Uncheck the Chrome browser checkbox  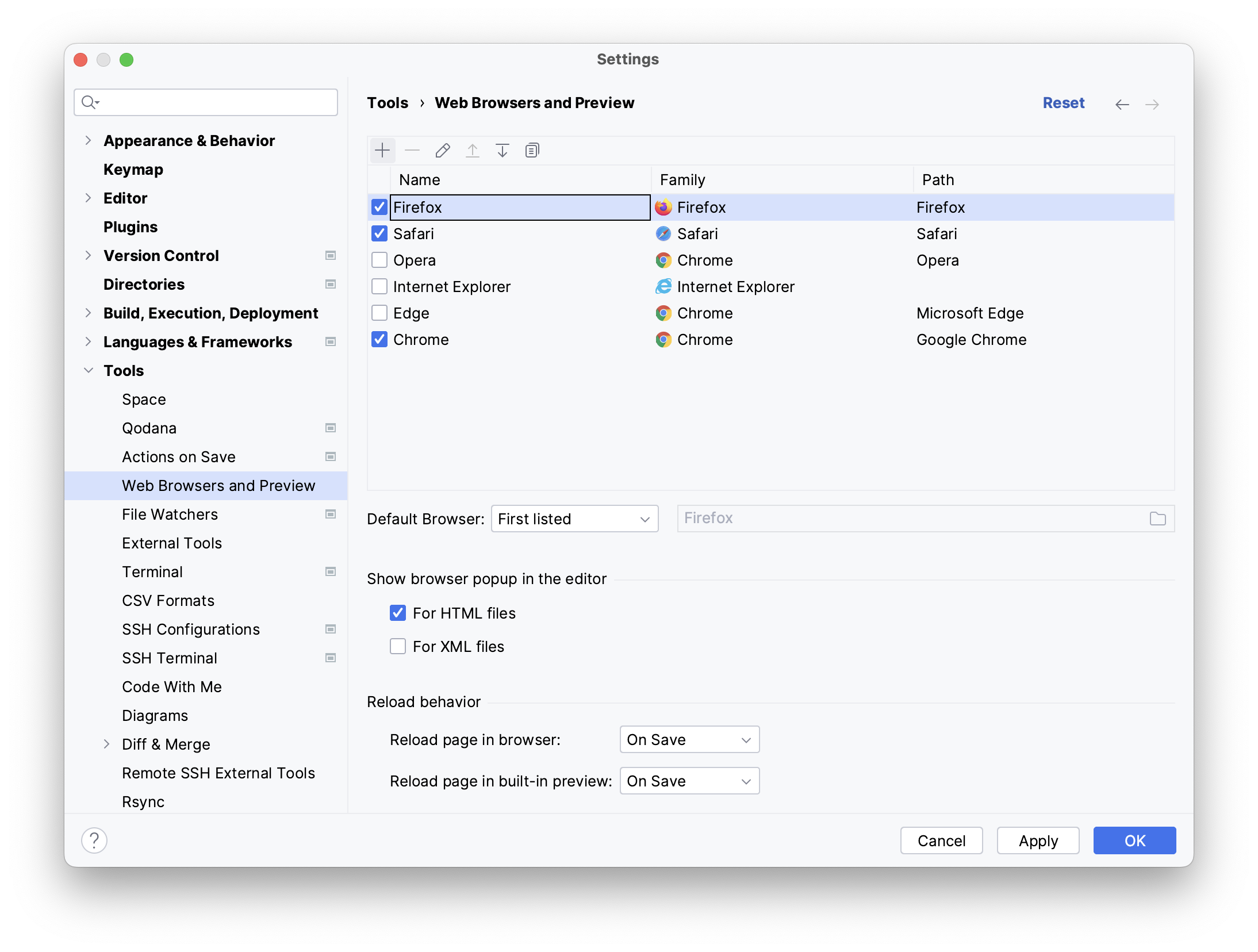coord(379,339)
